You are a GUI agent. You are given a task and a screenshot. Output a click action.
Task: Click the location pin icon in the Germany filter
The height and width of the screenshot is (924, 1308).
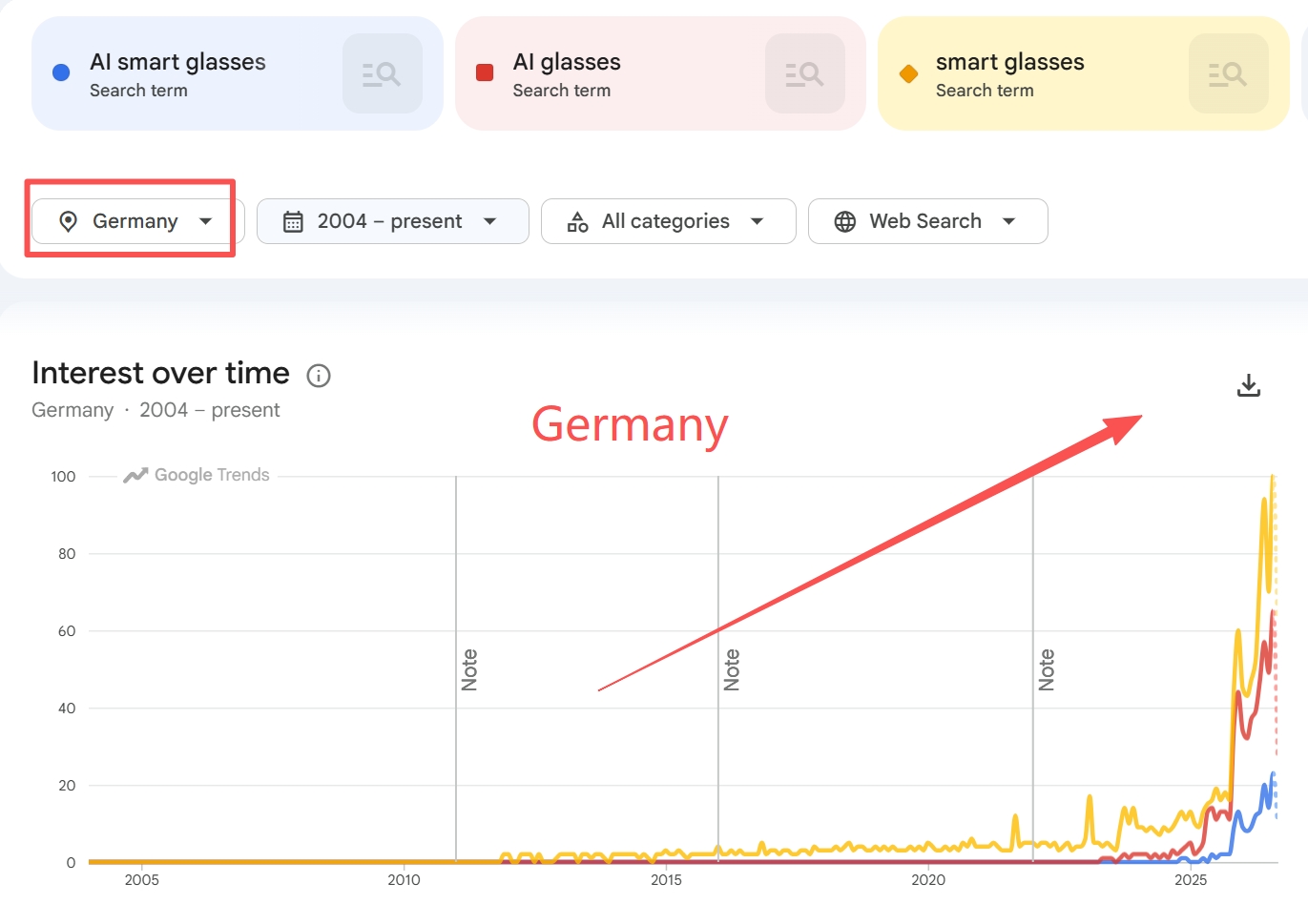tap(68, 221)
